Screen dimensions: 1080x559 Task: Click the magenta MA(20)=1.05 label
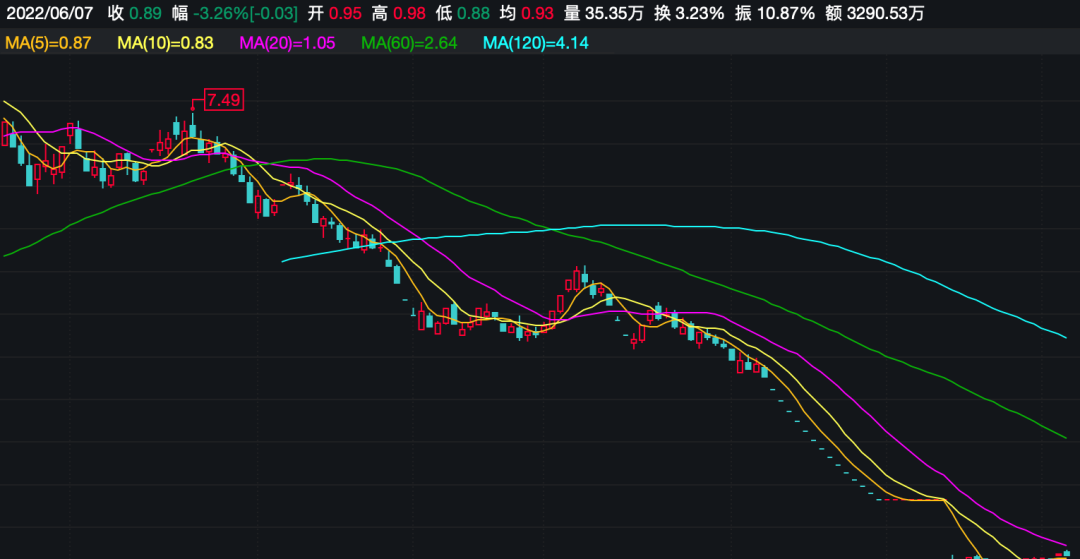coord(288,43)
